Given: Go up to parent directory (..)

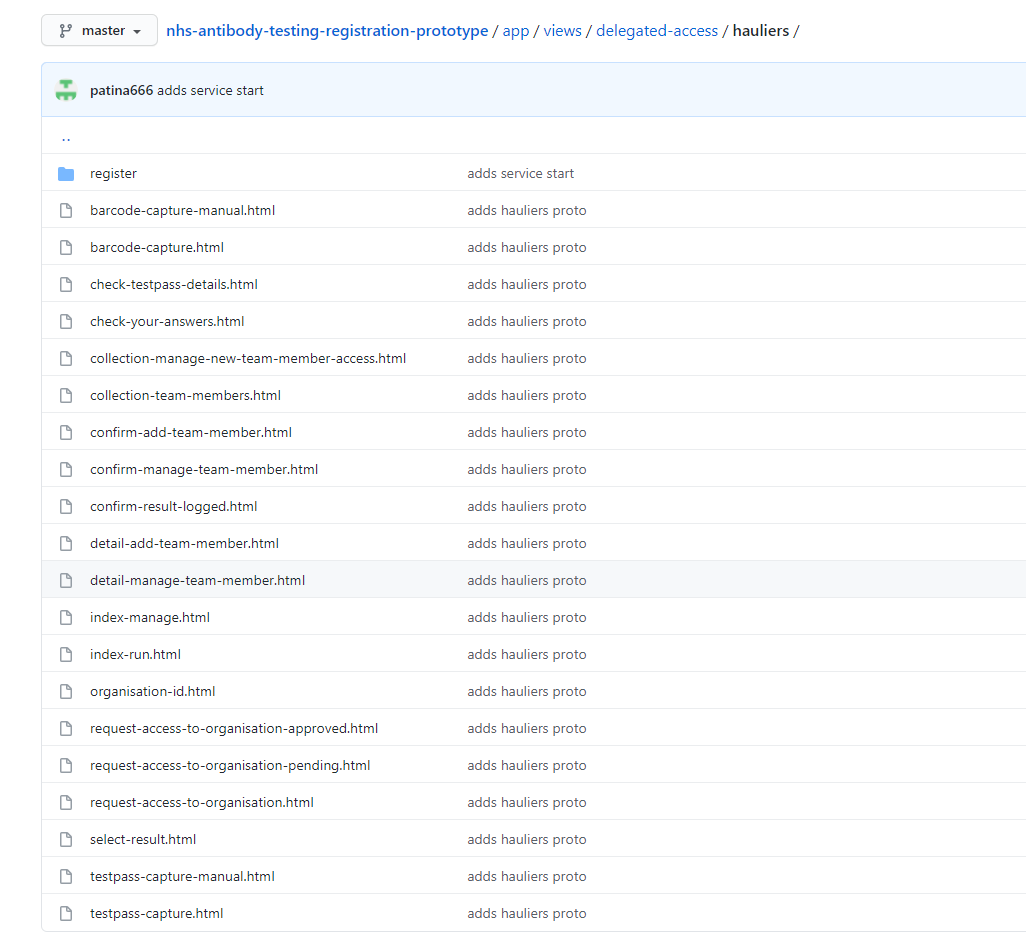Looking at the screenshot, I should (x=66, y=137).
